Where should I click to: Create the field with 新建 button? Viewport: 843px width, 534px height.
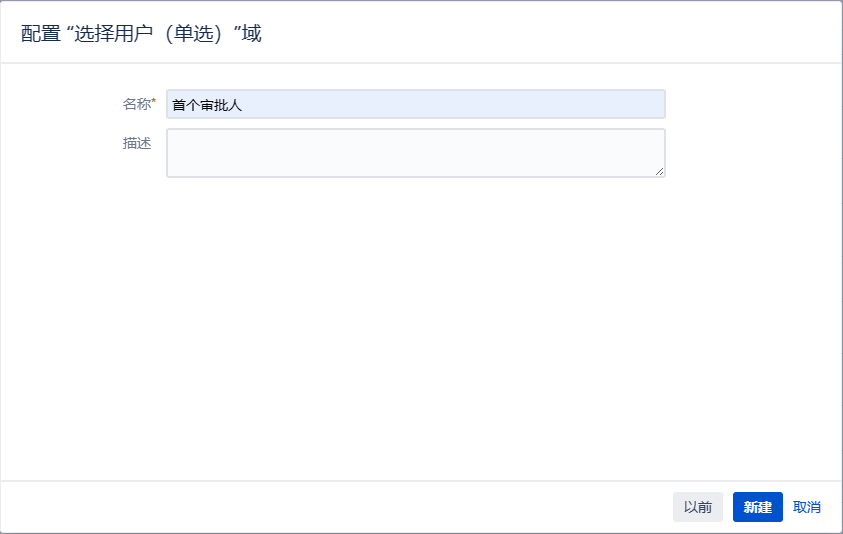click(758, 507)
